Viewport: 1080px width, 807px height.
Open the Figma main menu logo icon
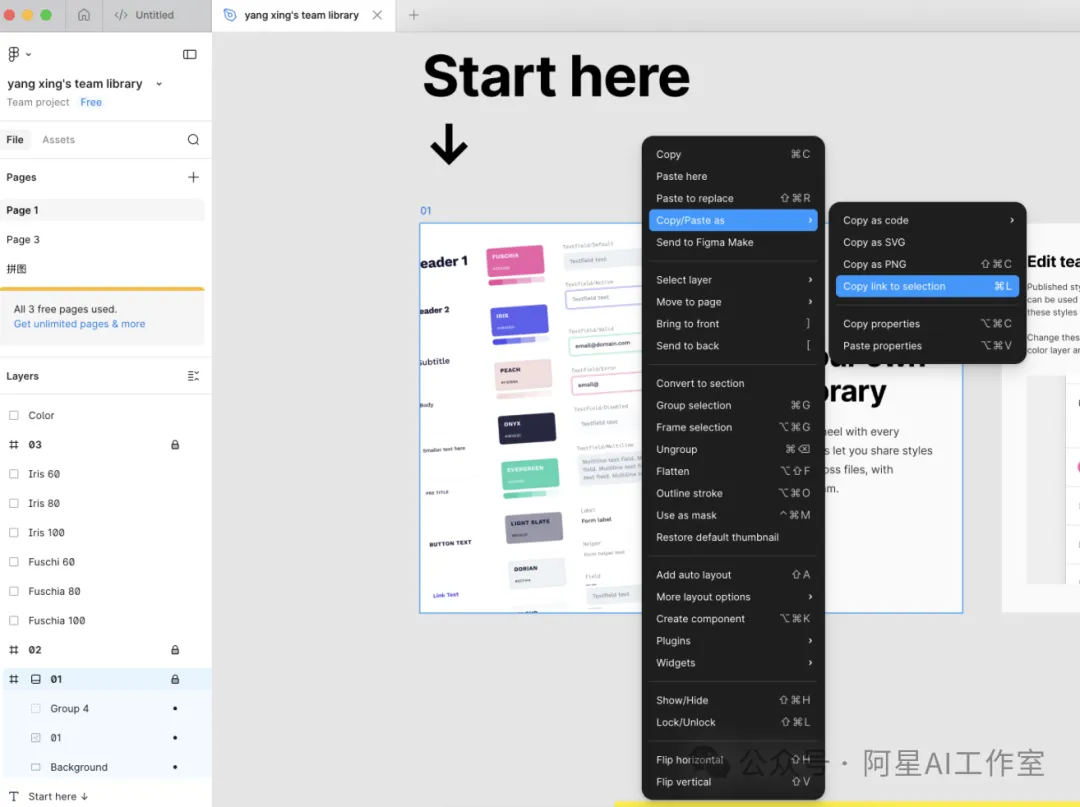pos(13,54)
